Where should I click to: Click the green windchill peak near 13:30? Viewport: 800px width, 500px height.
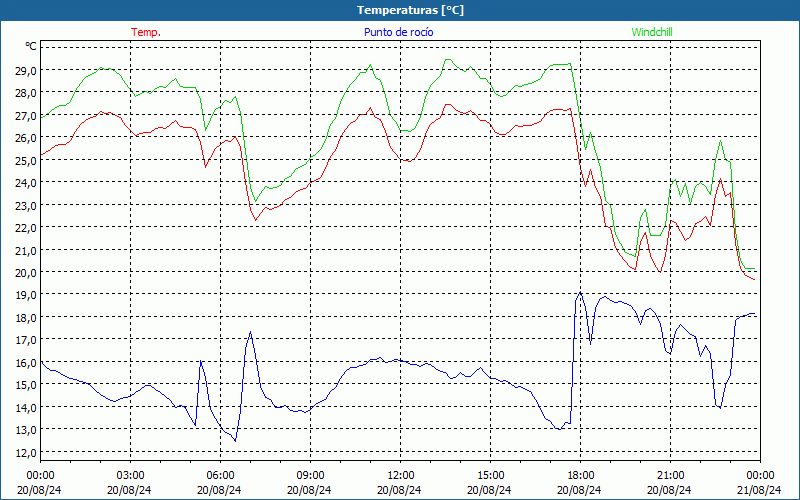point(447,60)
